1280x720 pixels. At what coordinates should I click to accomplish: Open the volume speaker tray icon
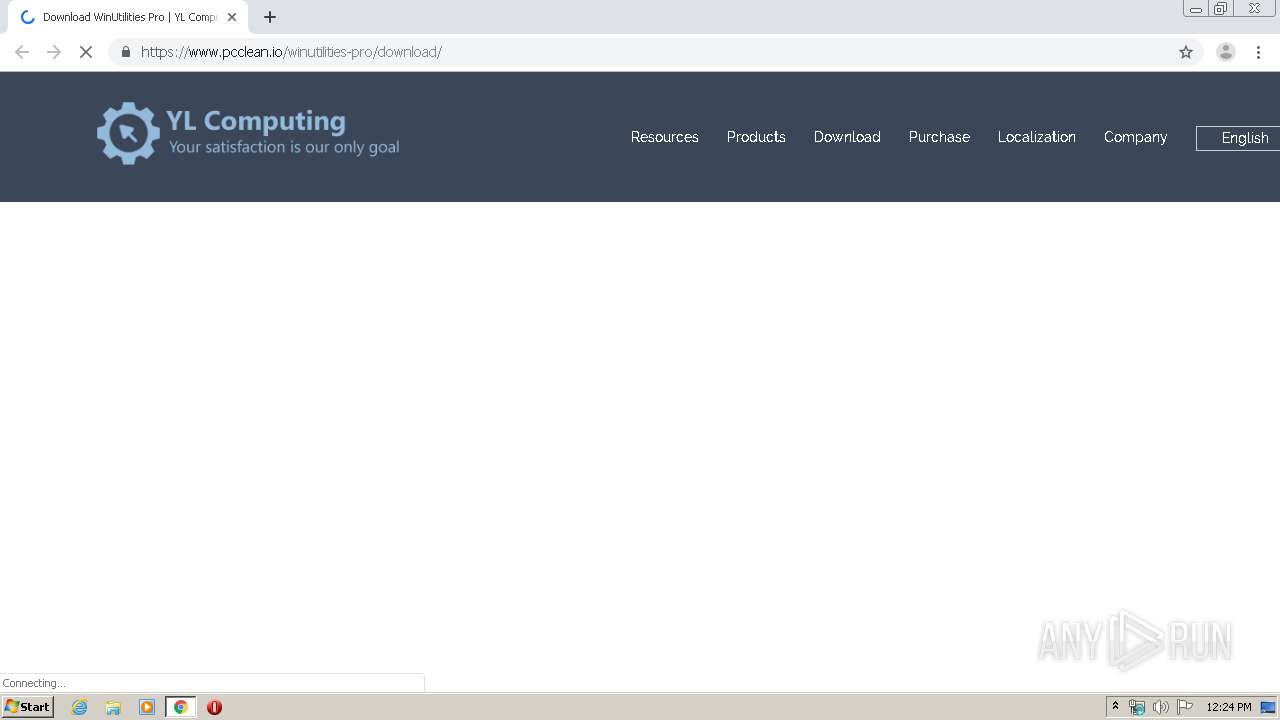pyautogui.click(x=1160, y=707)
